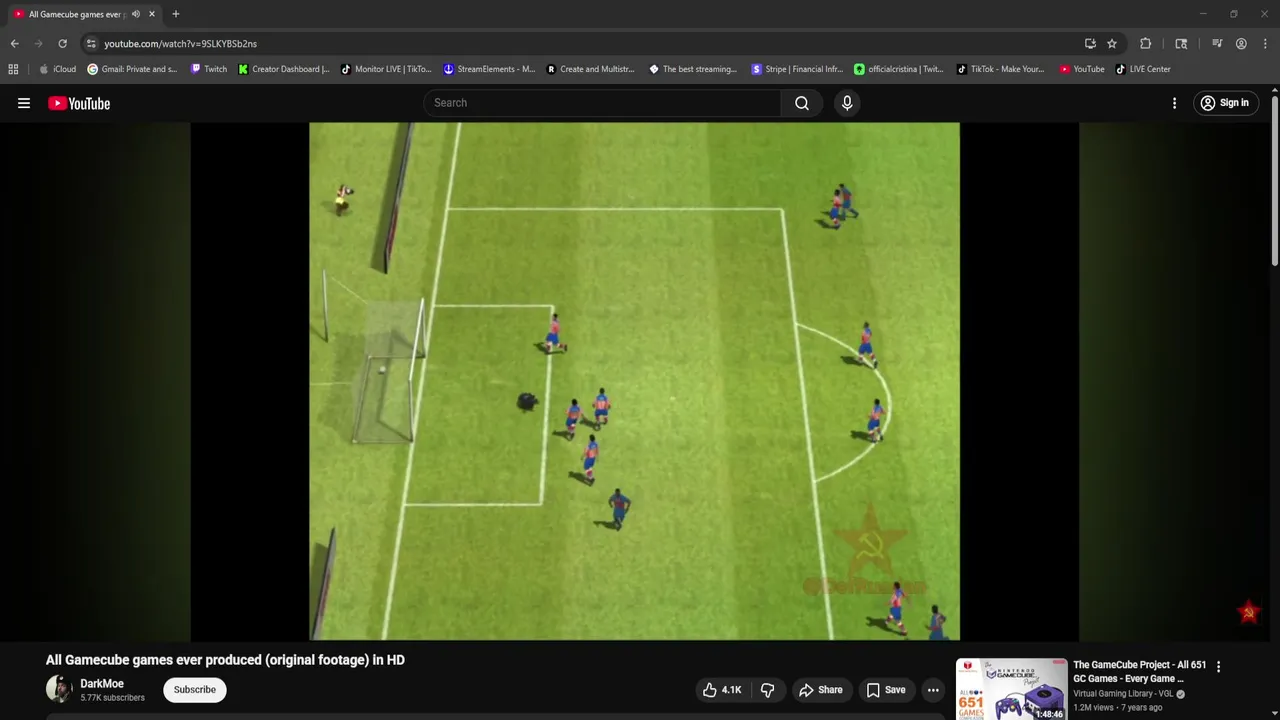This screenshot has width=1280, height=720.
Task: Open the LIVE Center bookmark
Action: click(1143, 69)
